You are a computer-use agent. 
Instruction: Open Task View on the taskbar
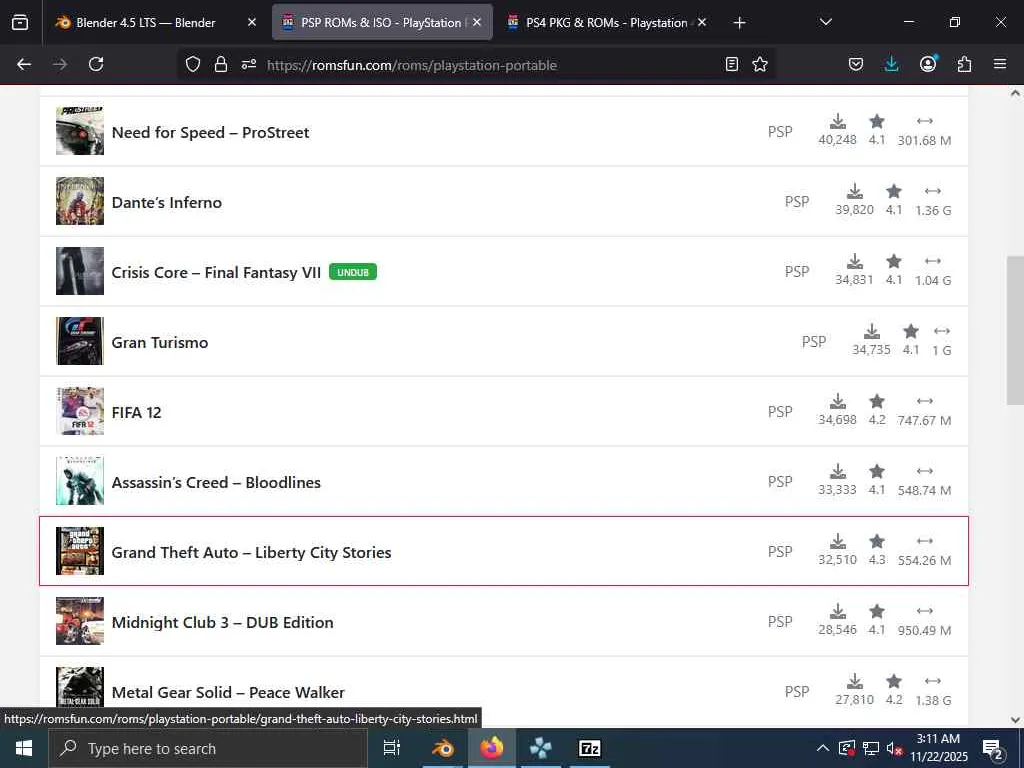pyautogui.click(x=391, y=748)
